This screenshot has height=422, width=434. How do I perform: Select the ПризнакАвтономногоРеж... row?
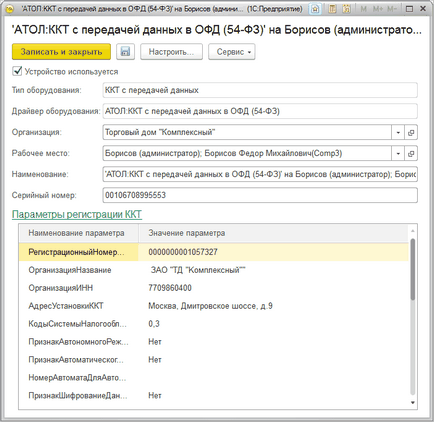[x=214, y=342]
